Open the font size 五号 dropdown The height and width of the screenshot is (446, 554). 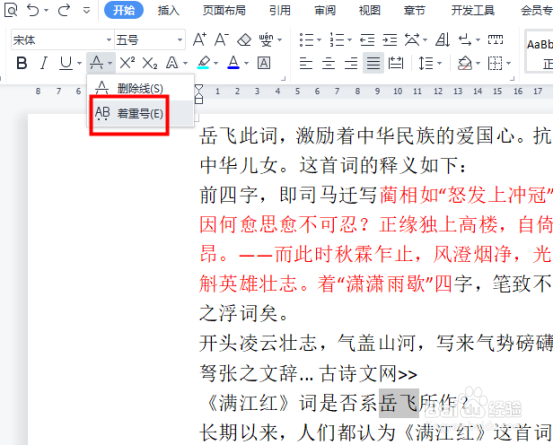click(x=180, y=40)
